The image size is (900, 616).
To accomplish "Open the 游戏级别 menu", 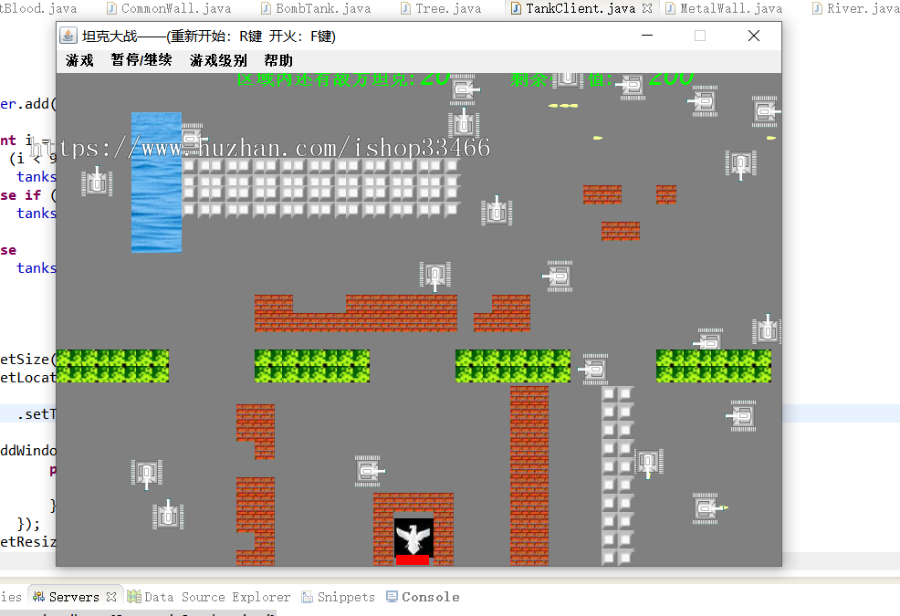I will (218, 60).
